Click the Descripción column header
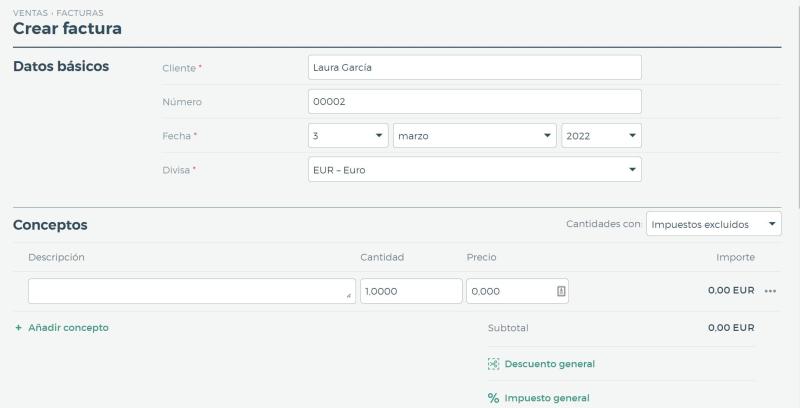 coord(56,257)
